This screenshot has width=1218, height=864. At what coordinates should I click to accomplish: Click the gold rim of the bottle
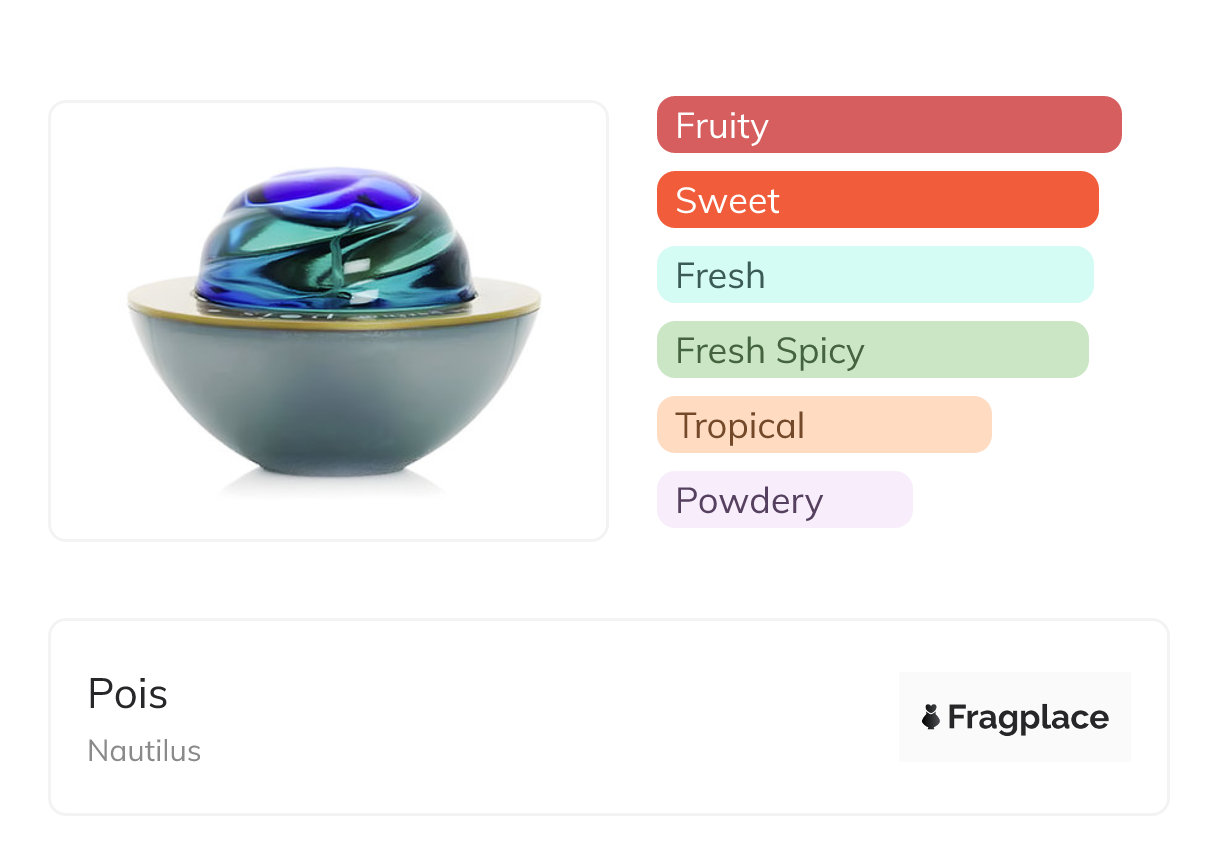160,297
